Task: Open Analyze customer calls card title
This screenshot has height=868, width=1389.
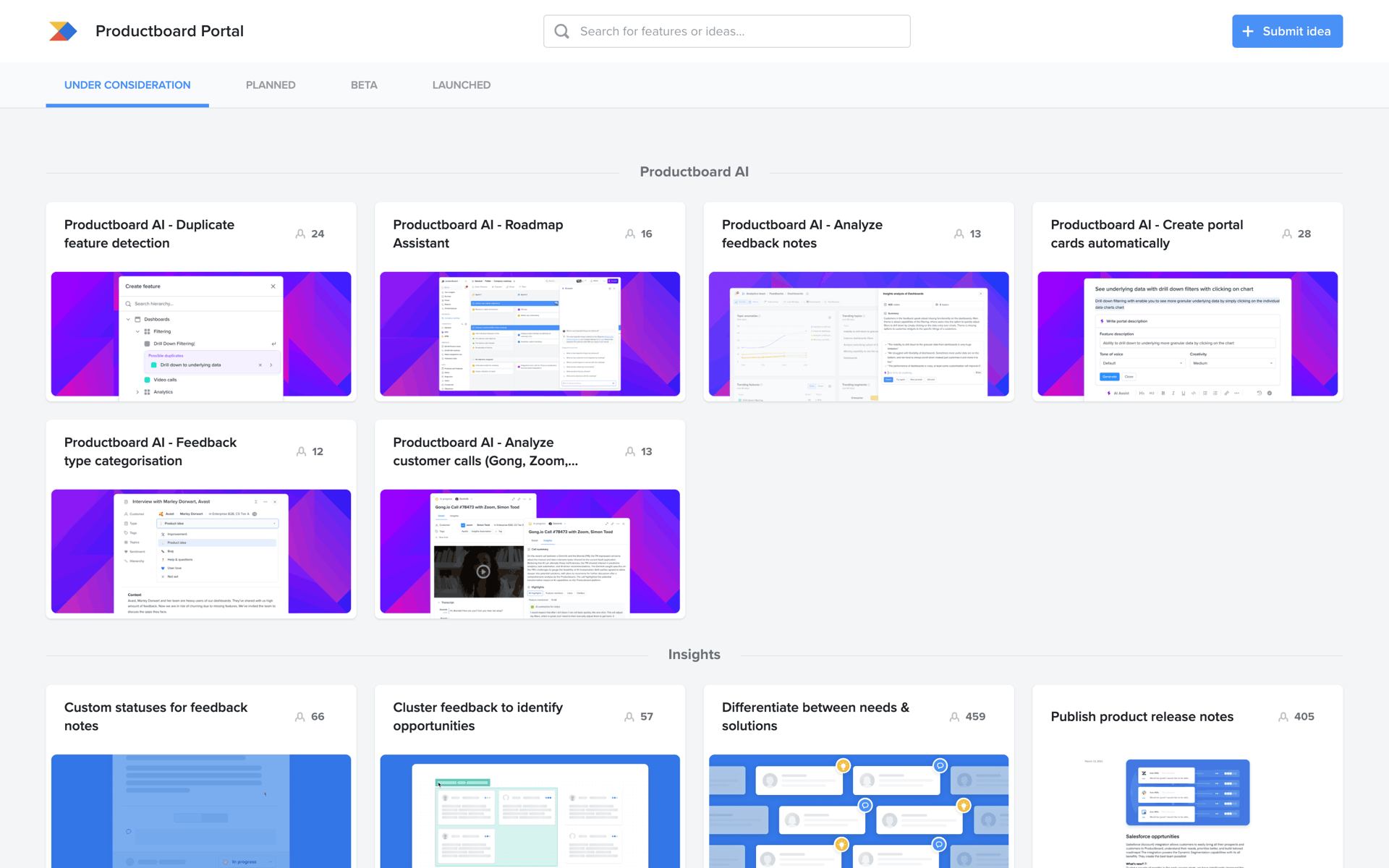Action: (x=485, y=451)
